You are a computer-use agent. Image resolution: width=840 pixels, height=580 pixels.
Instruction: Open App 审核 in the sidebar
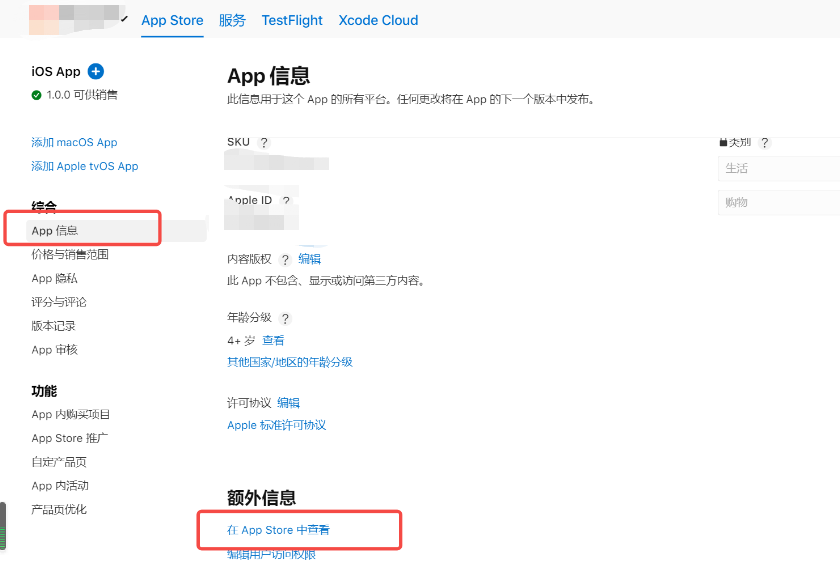pyautogui.click(x=54, y=350)
